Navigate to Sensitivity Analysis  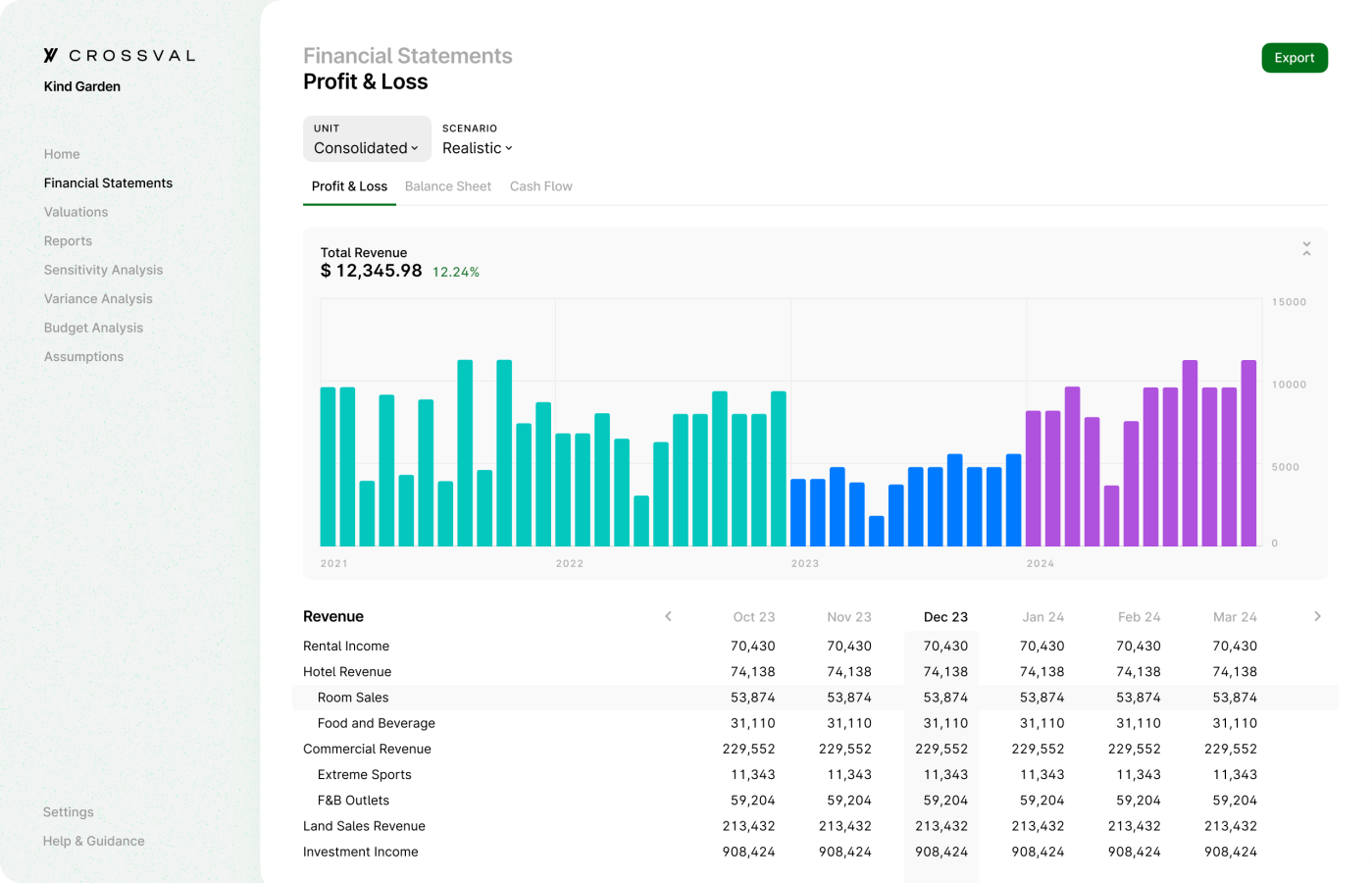click(x=103, y=270)
